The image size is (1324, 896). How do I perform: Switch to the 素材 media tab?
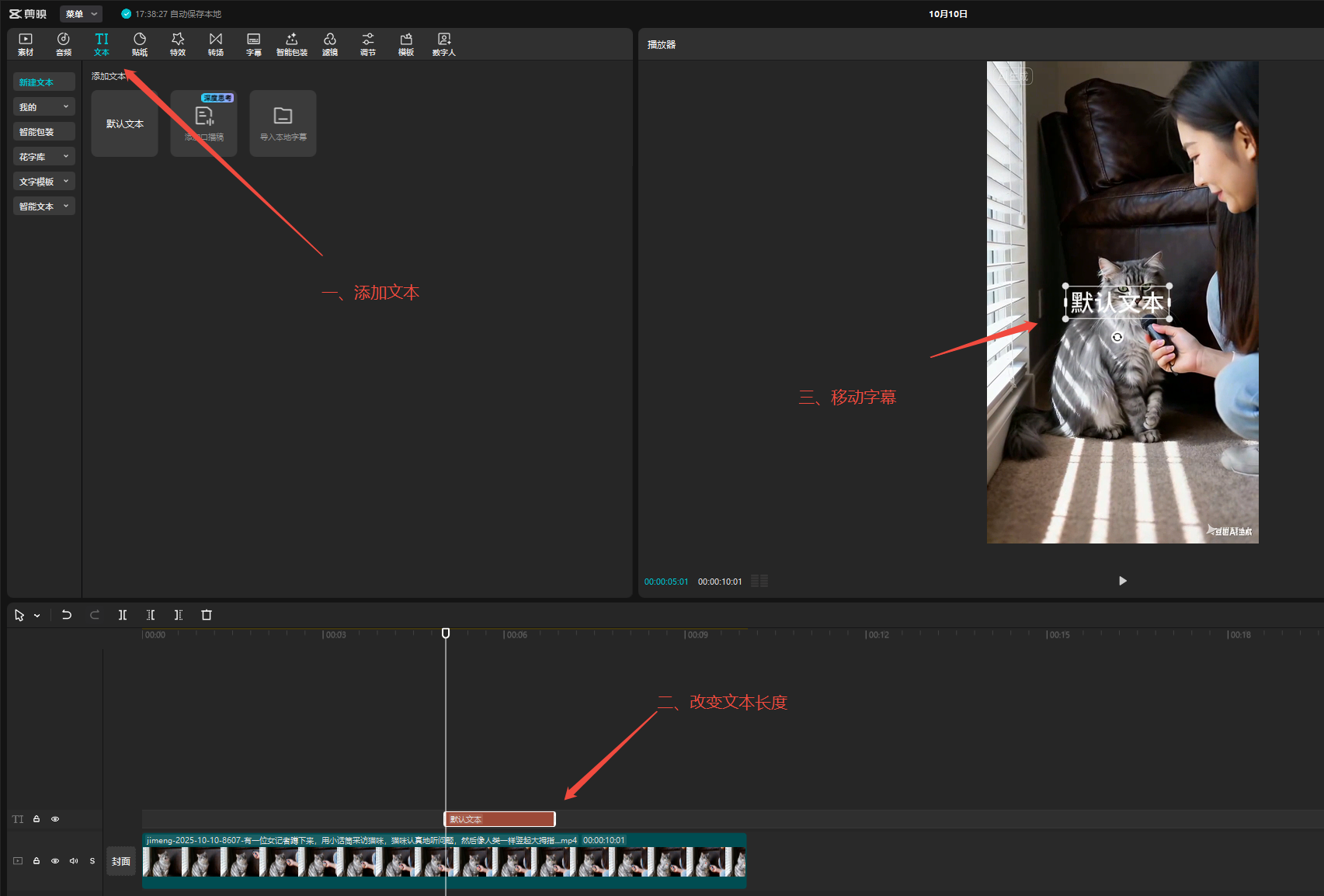(x=26, y=44)
